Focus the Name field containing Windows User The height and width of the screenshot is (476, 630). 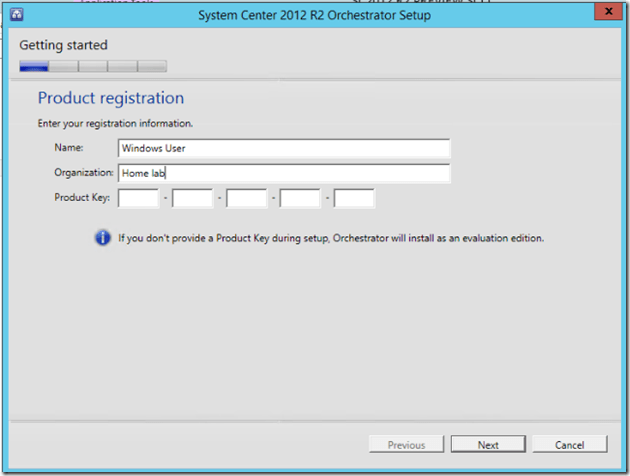click(x=283, y=148)
